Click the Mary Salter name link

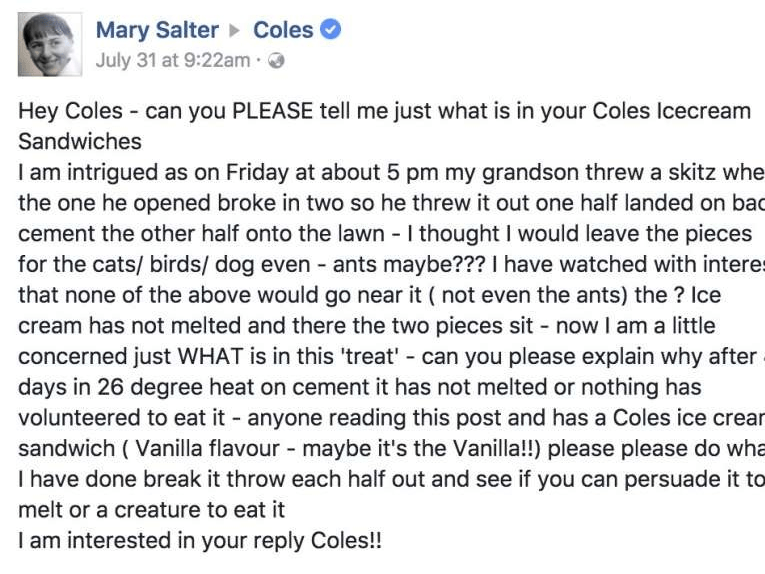[157, 30]
